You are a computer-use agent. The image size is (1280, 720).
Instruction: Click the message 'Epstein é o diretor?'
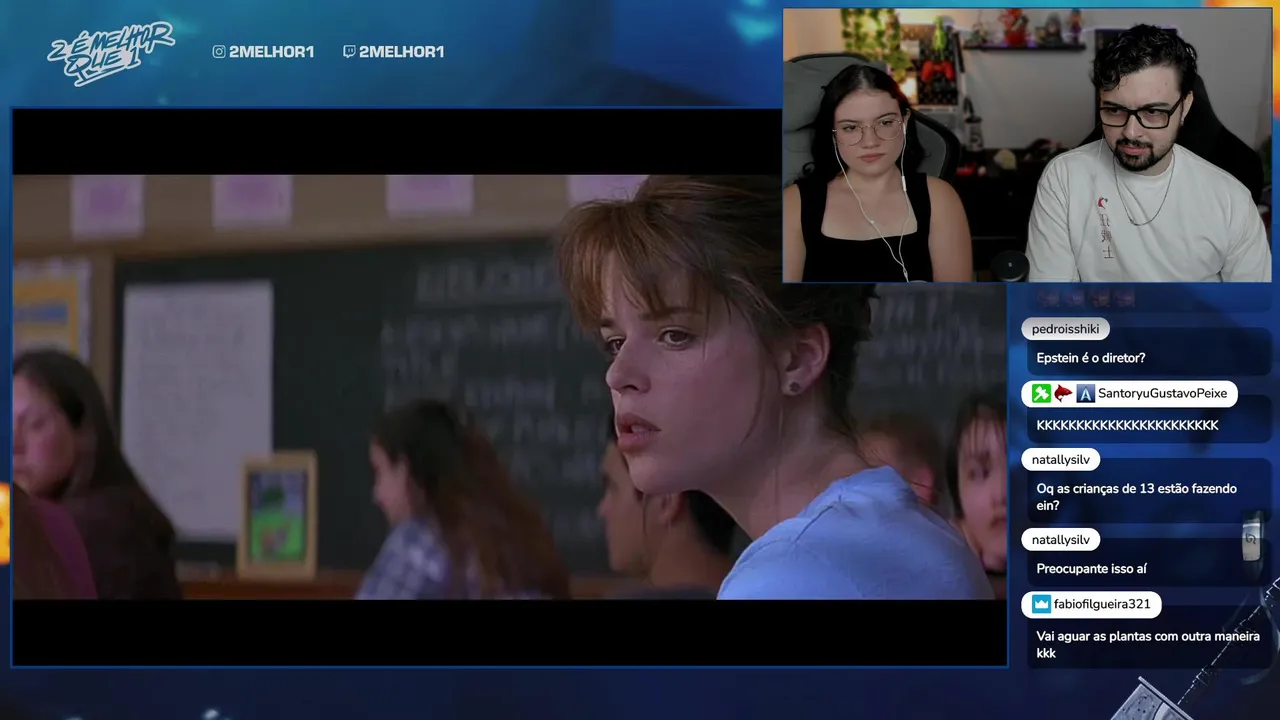pos(1091,358)
